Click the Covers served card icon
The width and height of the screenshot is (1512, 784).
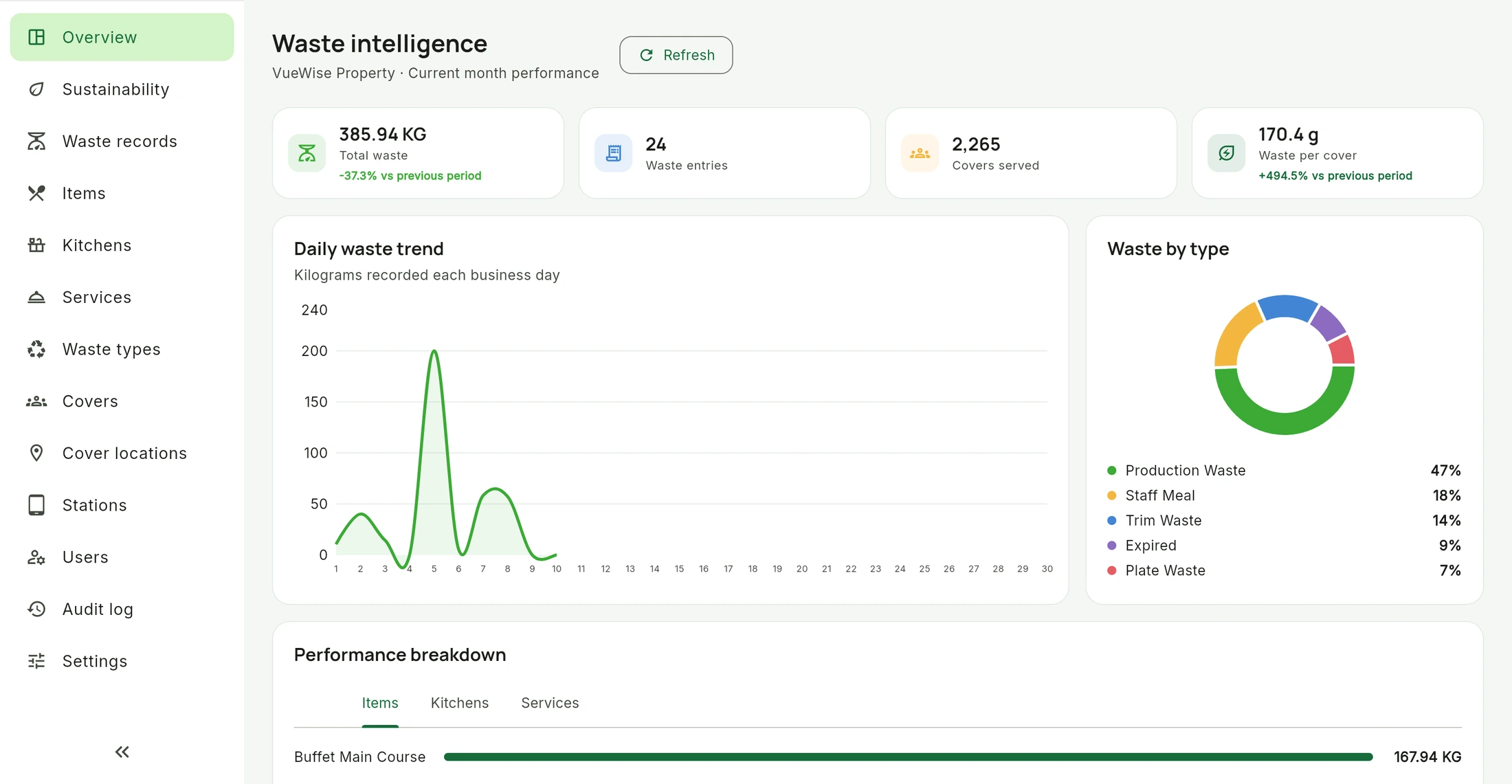coord(920,153)
